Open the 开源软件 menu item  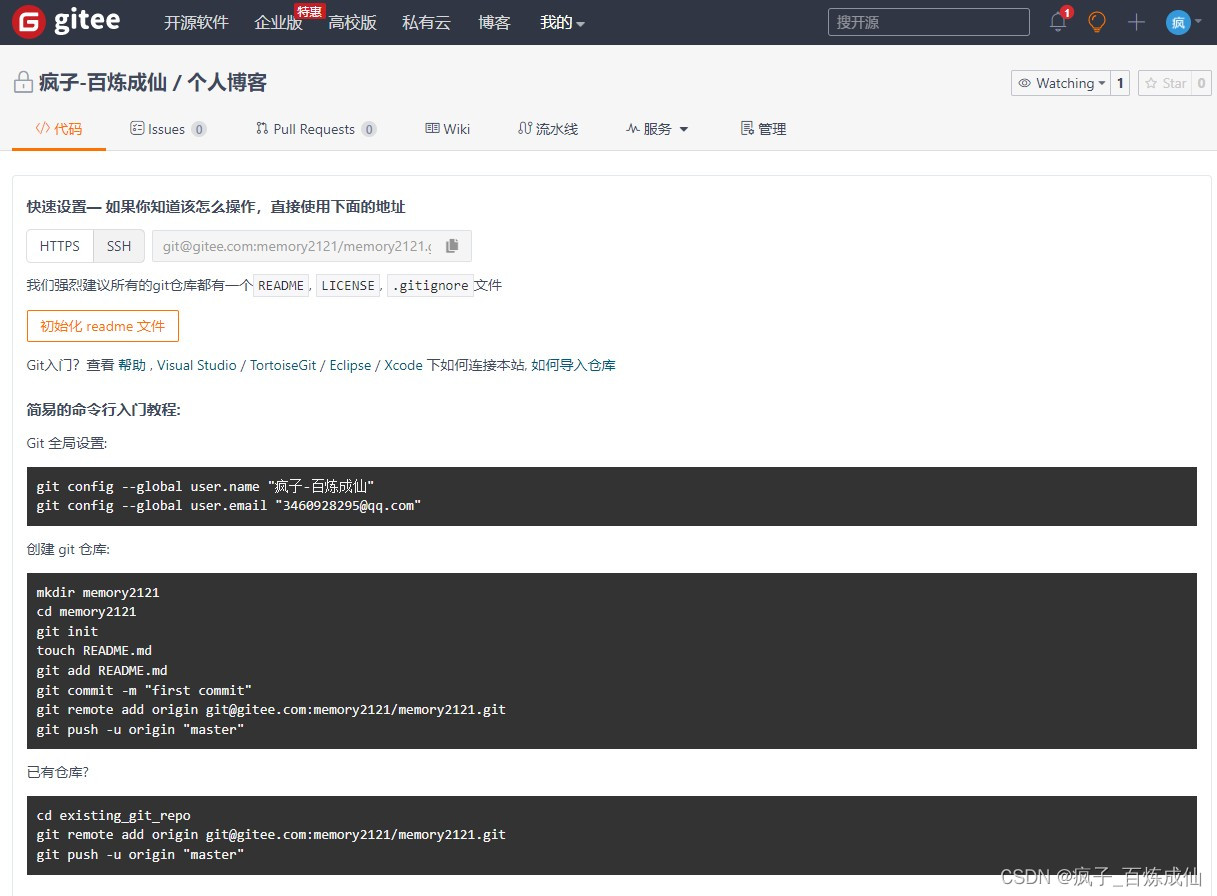[196, 22]
